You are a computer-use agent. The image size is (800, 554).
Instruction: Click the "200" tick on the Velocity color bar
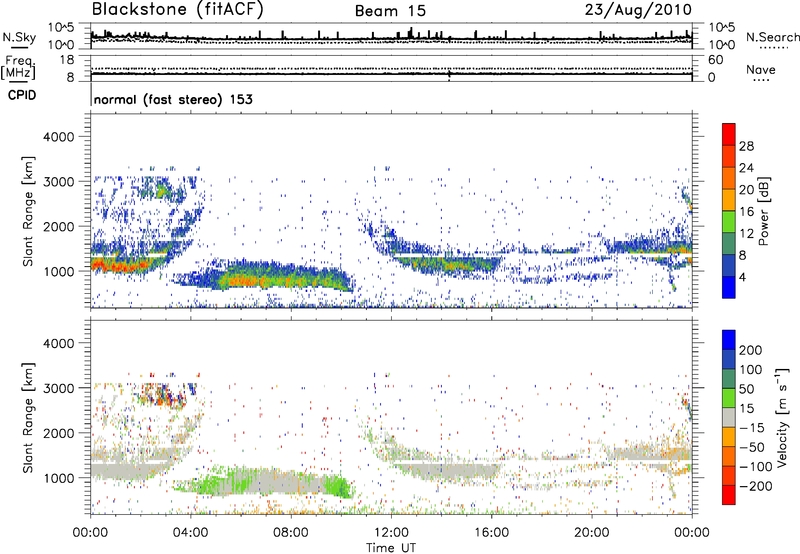click(x=751, y=350)
